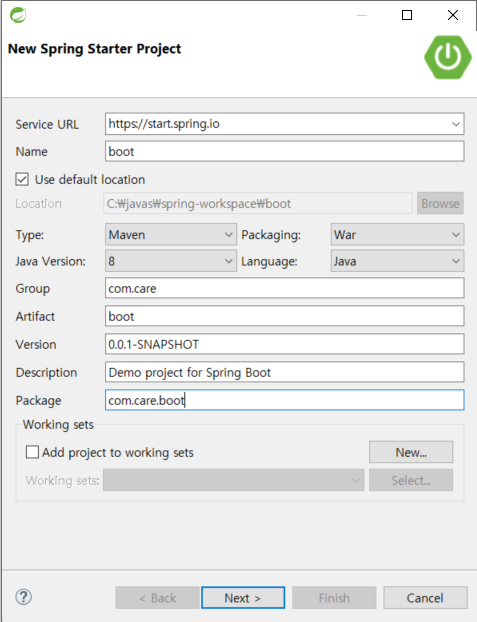Click the Cancel button

[x=425, y=597]
